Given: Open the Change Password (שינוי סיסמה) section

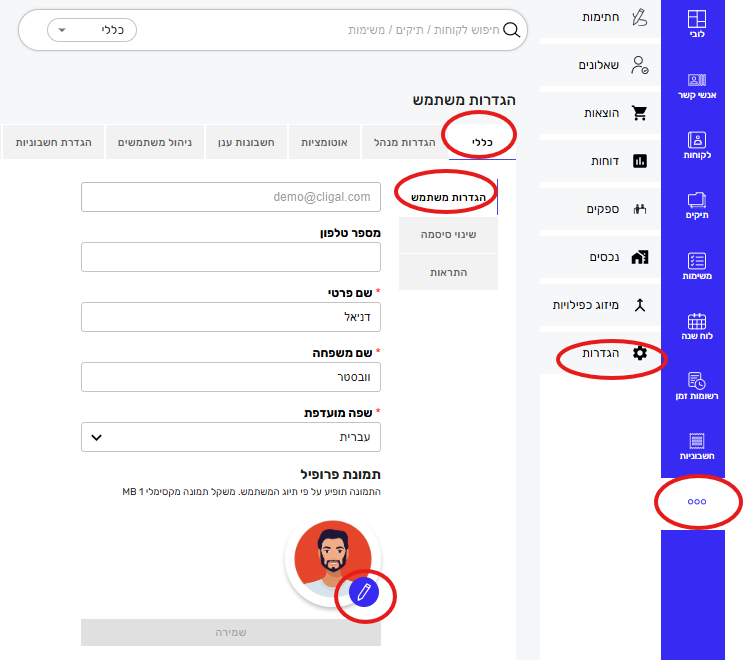Looking at the screenshot, I should (449, 235).
